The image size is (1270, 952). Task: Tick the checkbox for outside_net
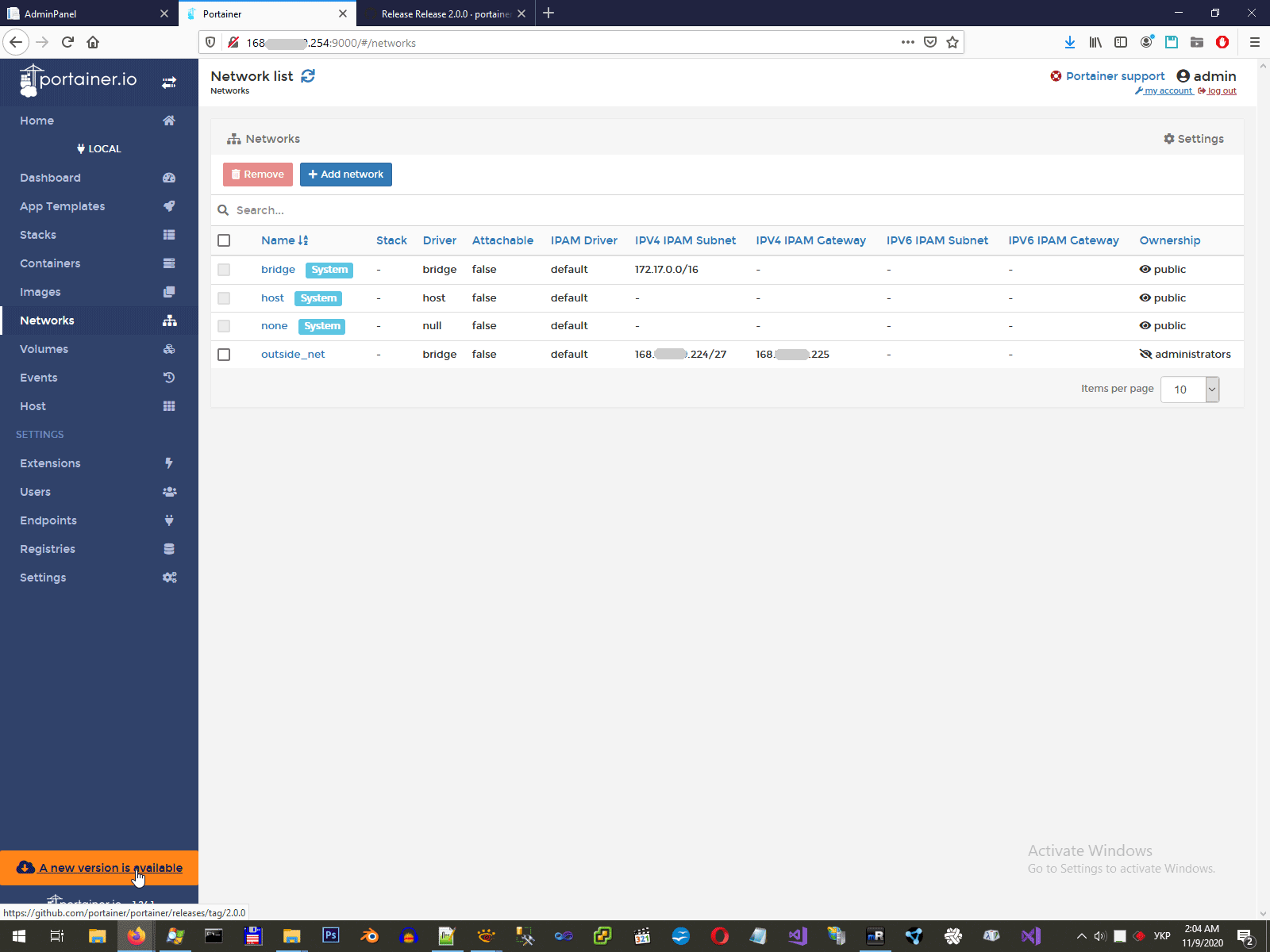(224, 355)
